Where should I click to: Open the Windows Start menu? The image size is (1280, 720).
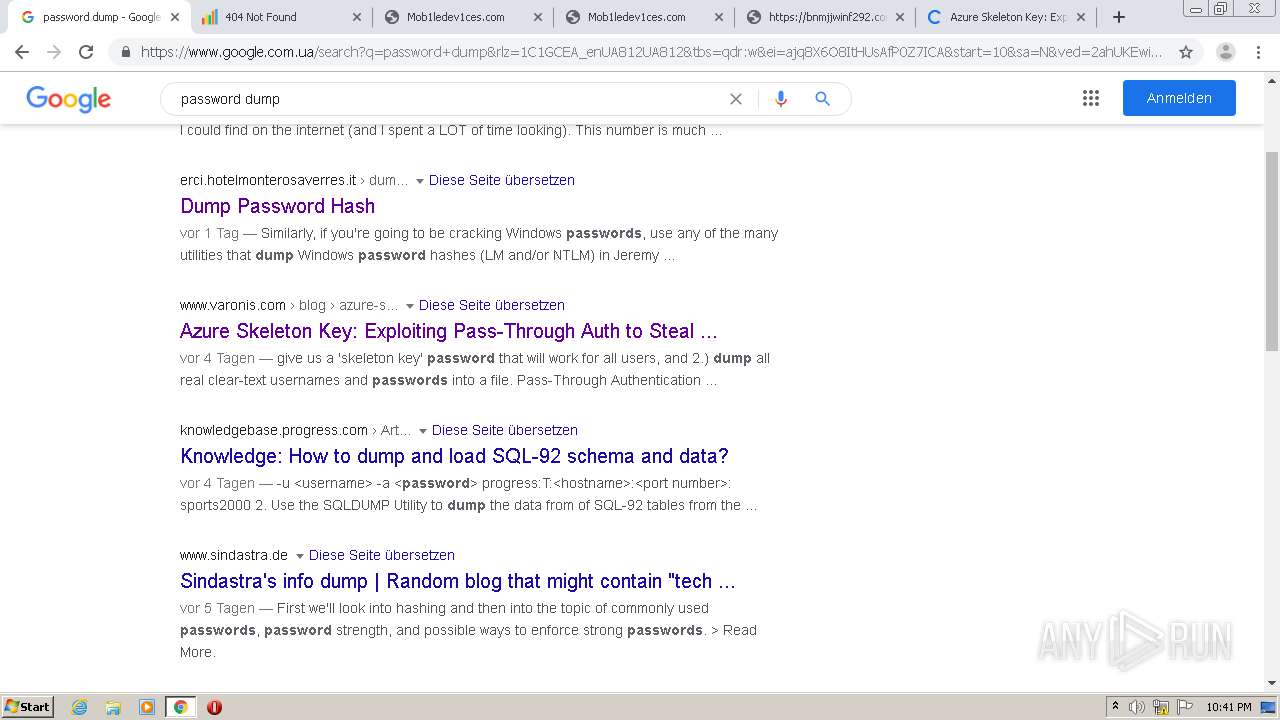click(x=28, y=707)
